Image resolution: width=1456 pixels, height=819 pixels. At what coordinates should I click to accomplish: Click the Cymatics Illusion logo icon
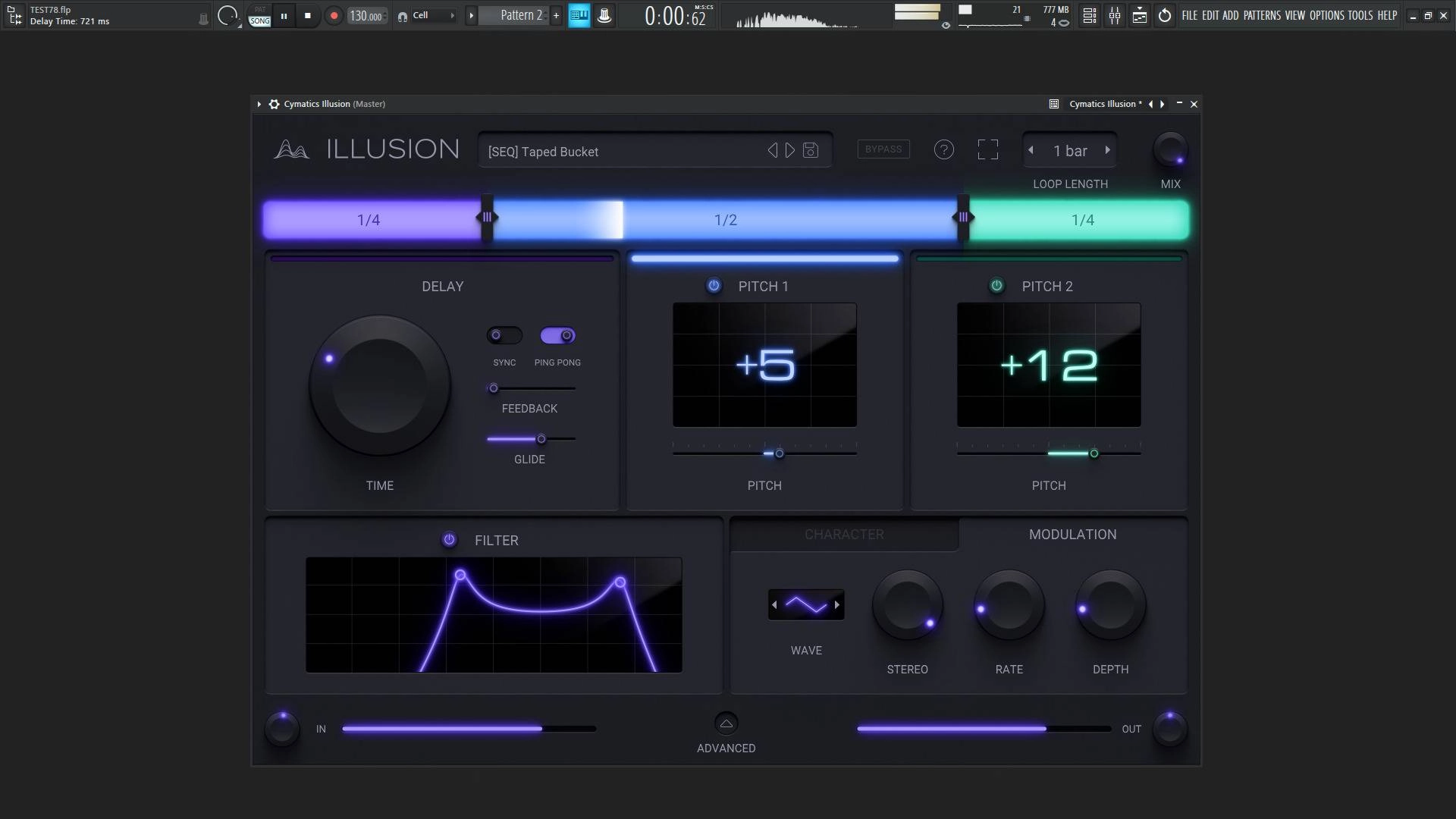pyautogui.click(x=291, y=149)
